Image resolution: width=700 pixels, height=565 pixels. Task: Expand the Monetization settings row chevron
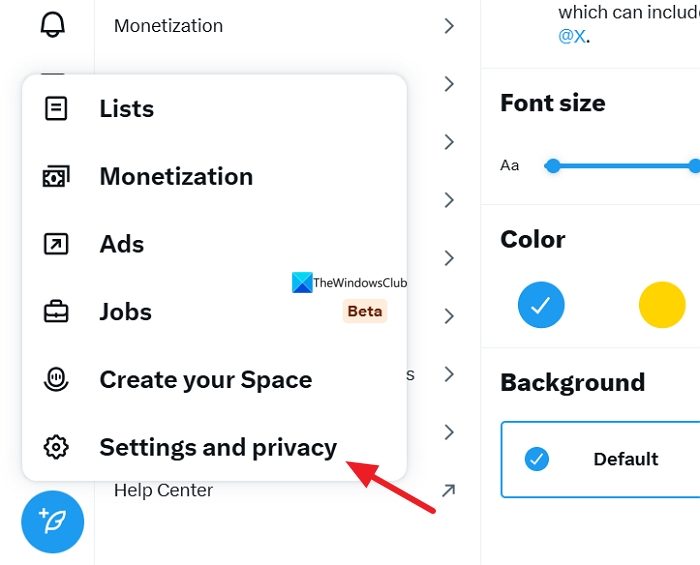coord(449,26)
